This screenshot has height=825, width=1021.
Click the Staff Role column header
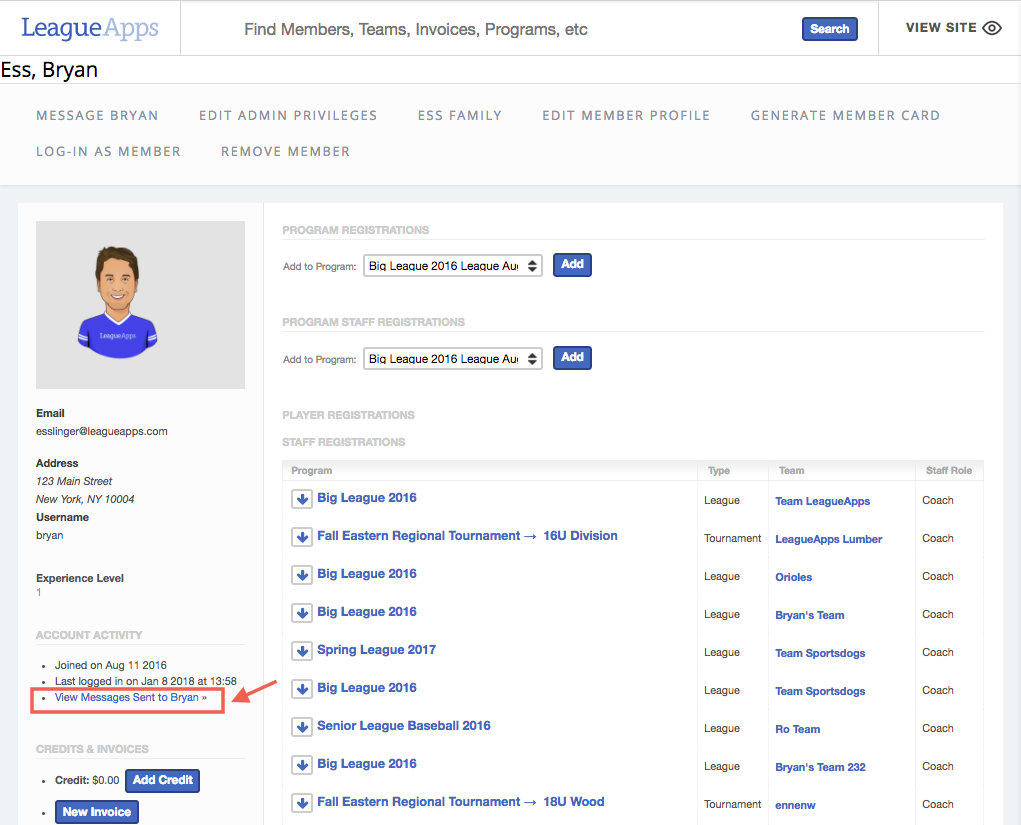[x=949, y=470]
